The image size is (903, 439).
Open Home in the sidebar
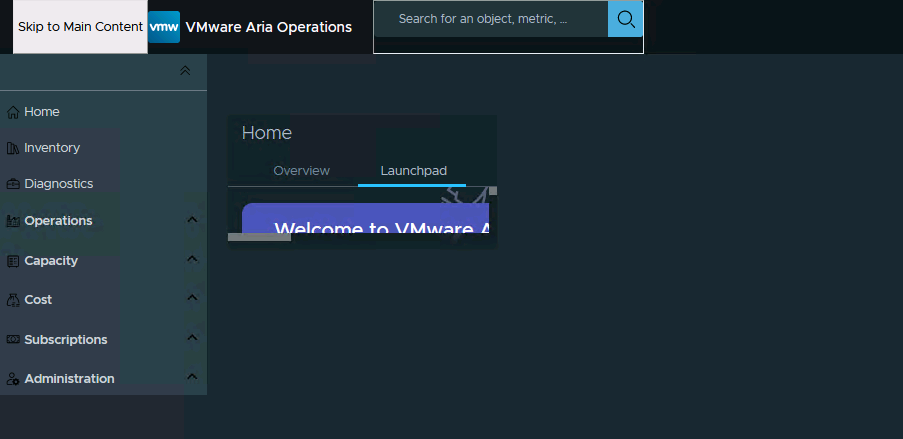[x=41, y=112]
